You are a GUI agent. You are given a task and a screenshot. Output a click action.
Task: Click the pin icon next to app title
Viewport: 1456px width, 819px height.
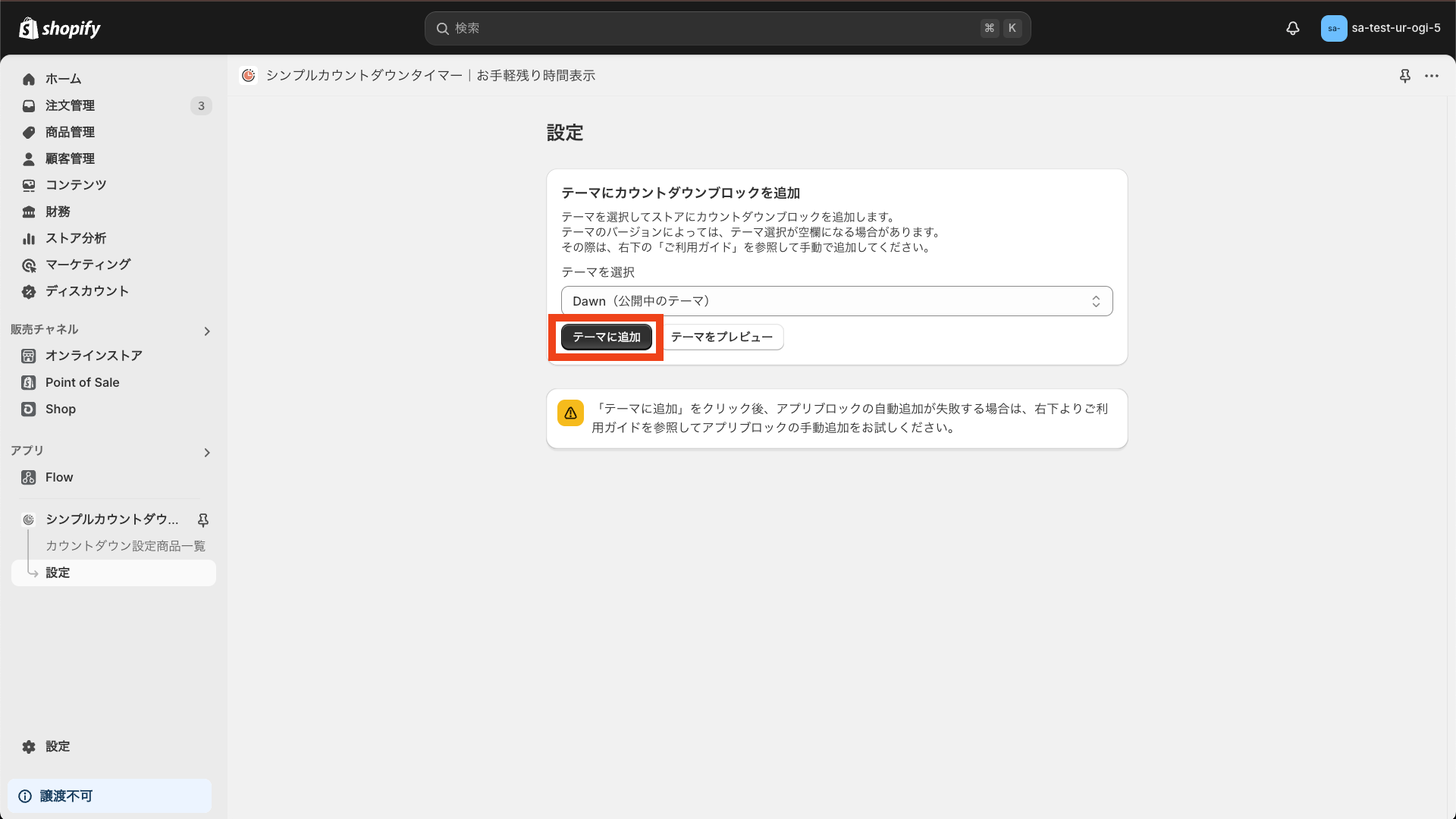pos(1405,76)
